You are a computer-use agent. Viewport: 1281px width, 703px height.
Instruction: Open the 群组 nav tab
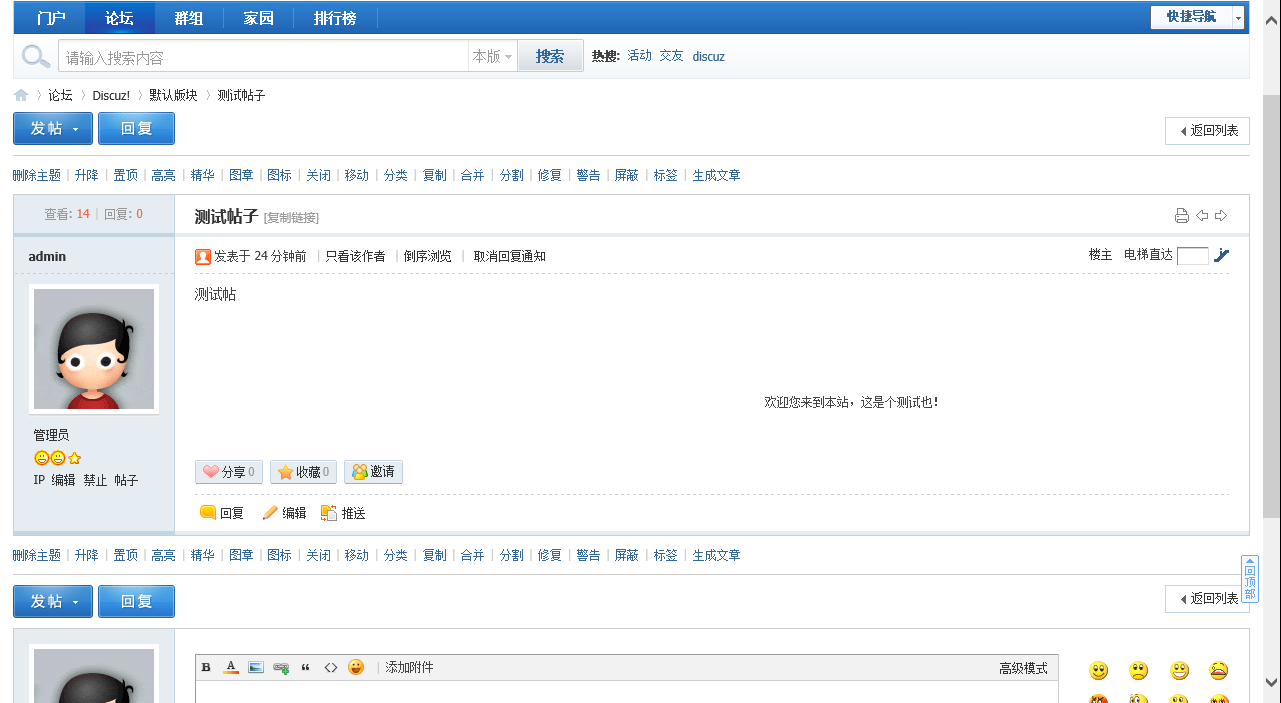coord(189,18)
